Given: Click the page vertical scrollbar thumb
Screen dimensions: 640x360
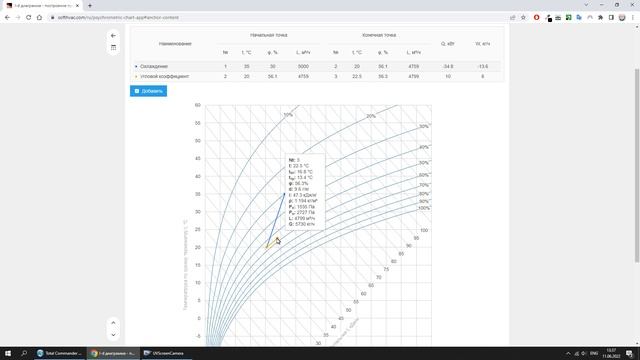Looking at the screenshot, I should click(x=637, y=166).
